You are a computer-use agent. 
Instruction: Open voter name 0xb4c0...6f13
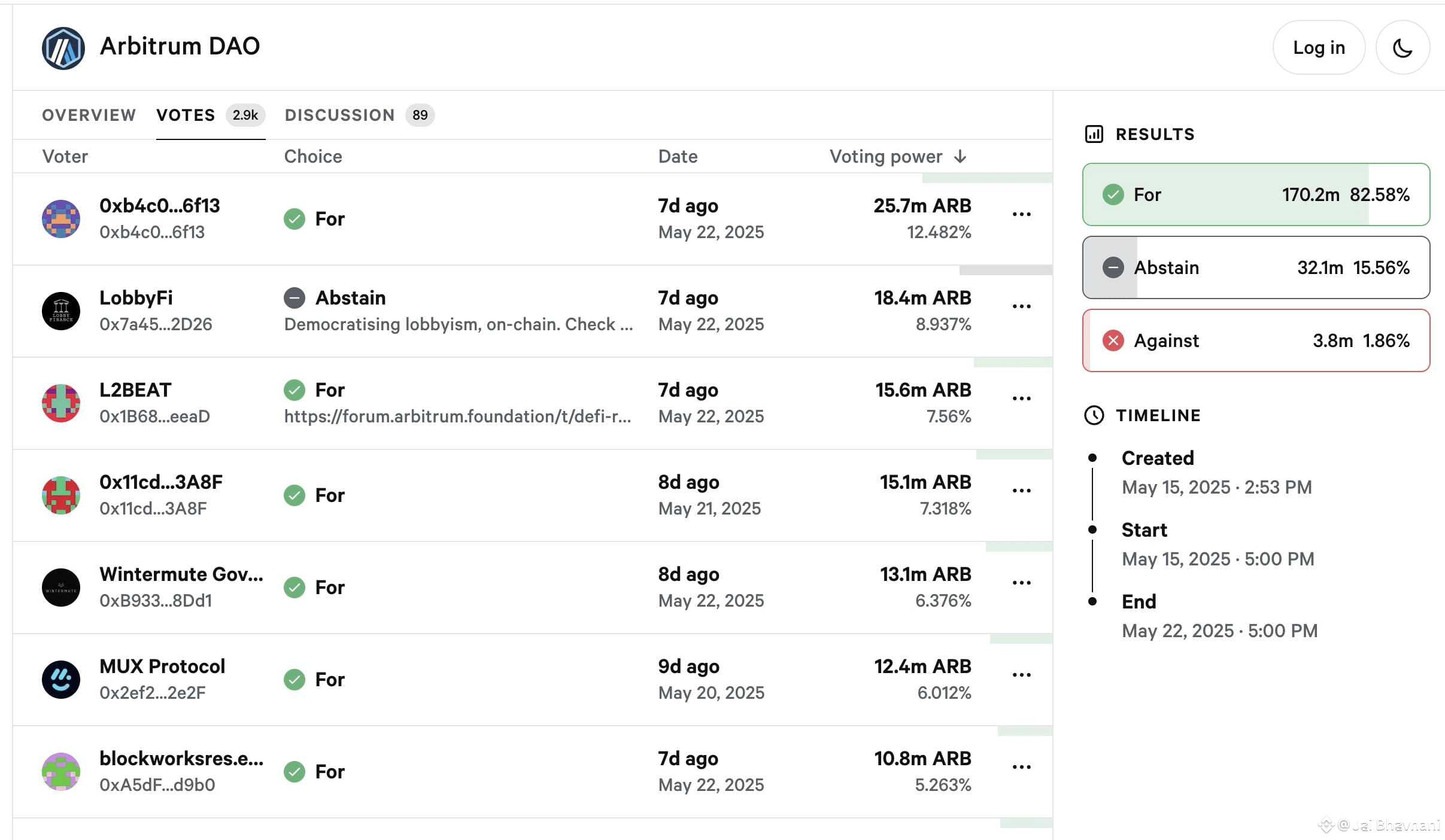160,206
